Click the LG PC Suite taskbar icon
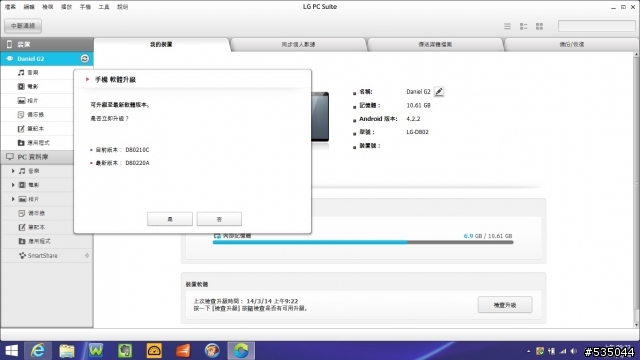 pyautogui.click(x=241, y=351)
